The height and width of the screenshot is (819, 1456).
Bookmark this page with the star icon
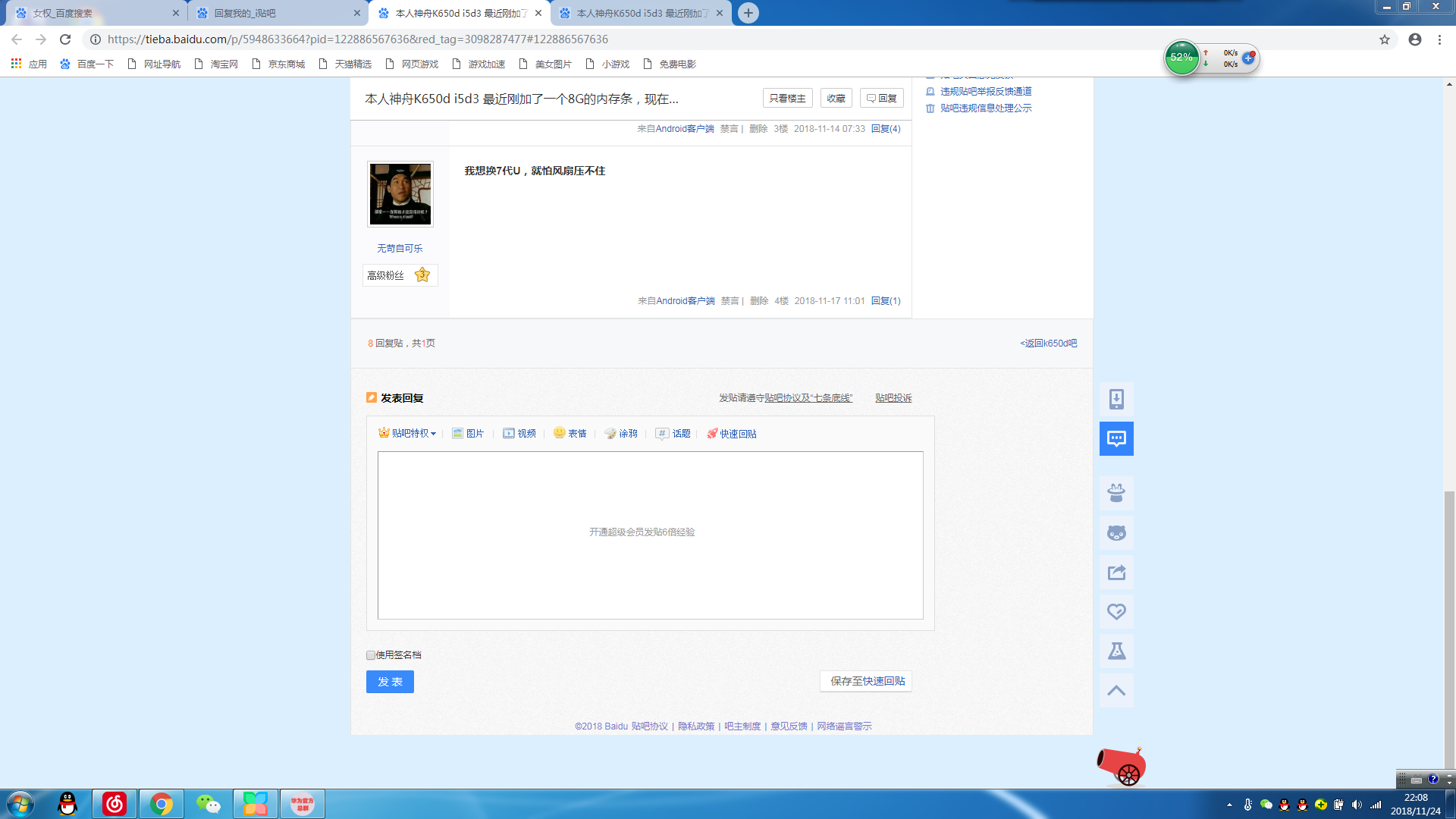tap(1385, 39)
